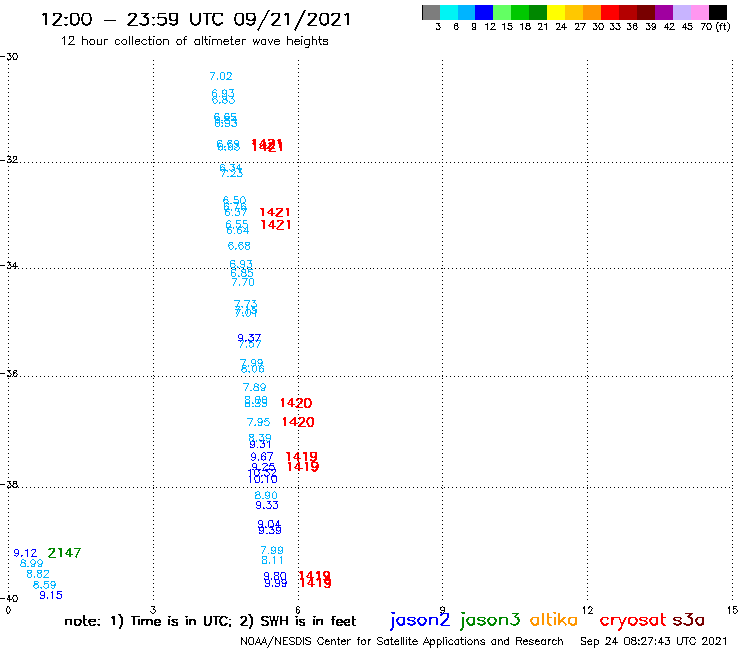Click the jason3 satellite label
The width and height of the screenshot is (740, 650).
tap(490, 620)
